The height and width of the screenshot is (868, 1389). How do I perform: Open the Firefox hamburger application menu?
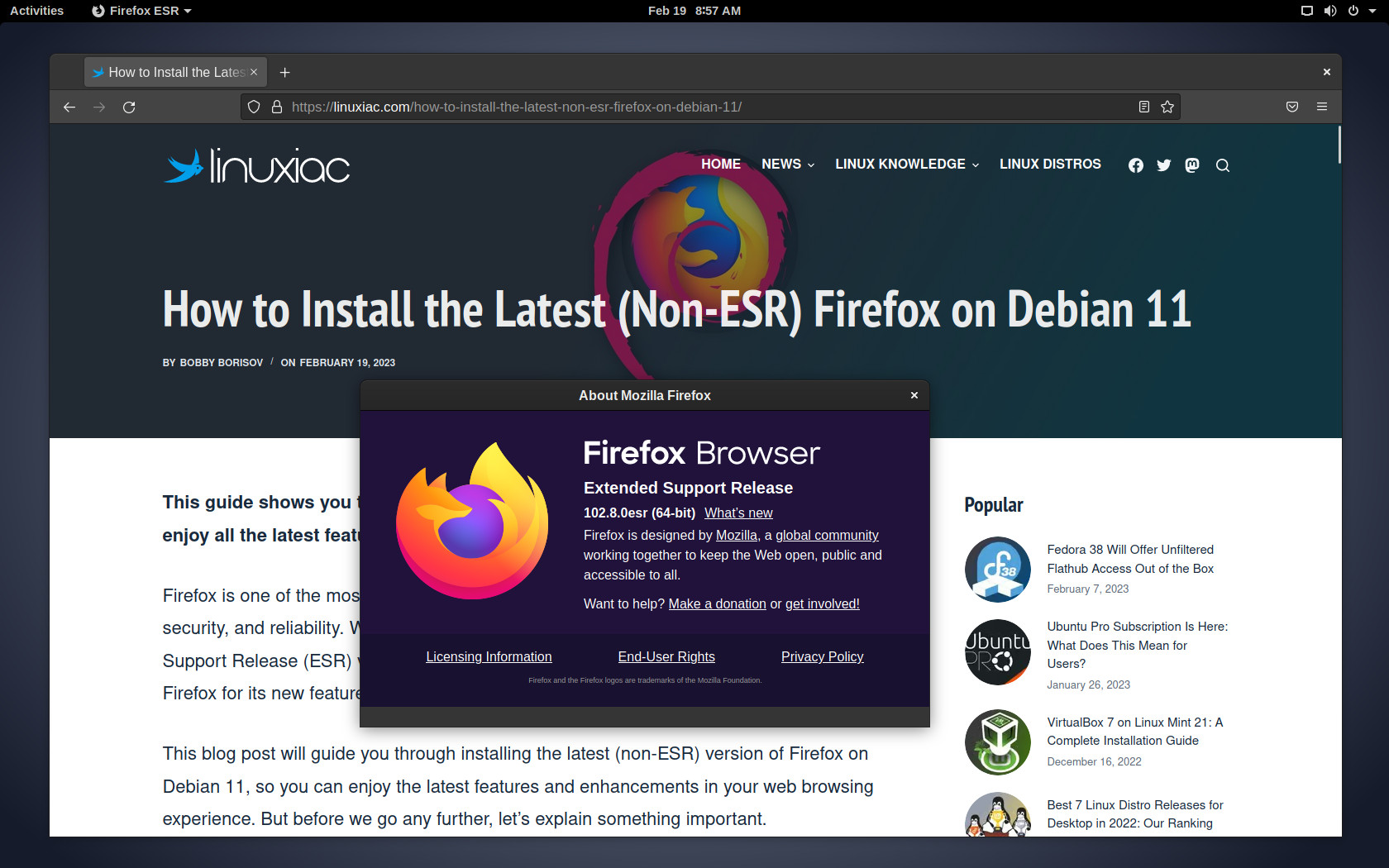pyautogui.click(x=1322, y=107)
